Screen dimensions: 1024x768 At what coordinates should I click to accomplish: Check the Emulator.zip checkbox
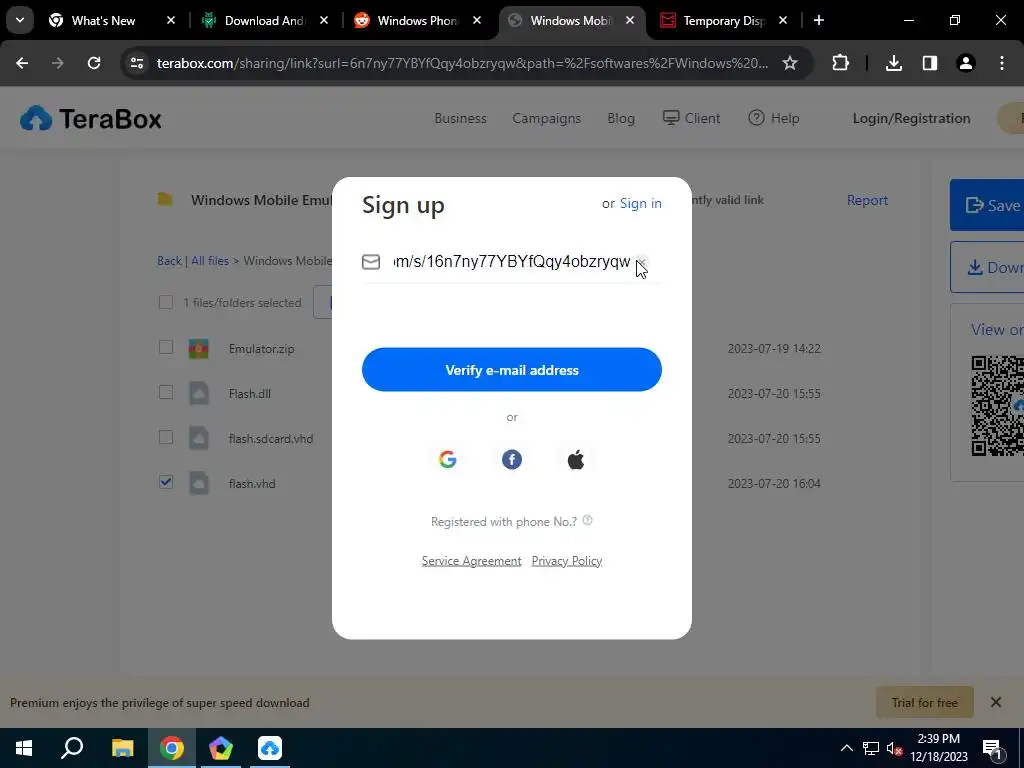click(x=166, y=347)
